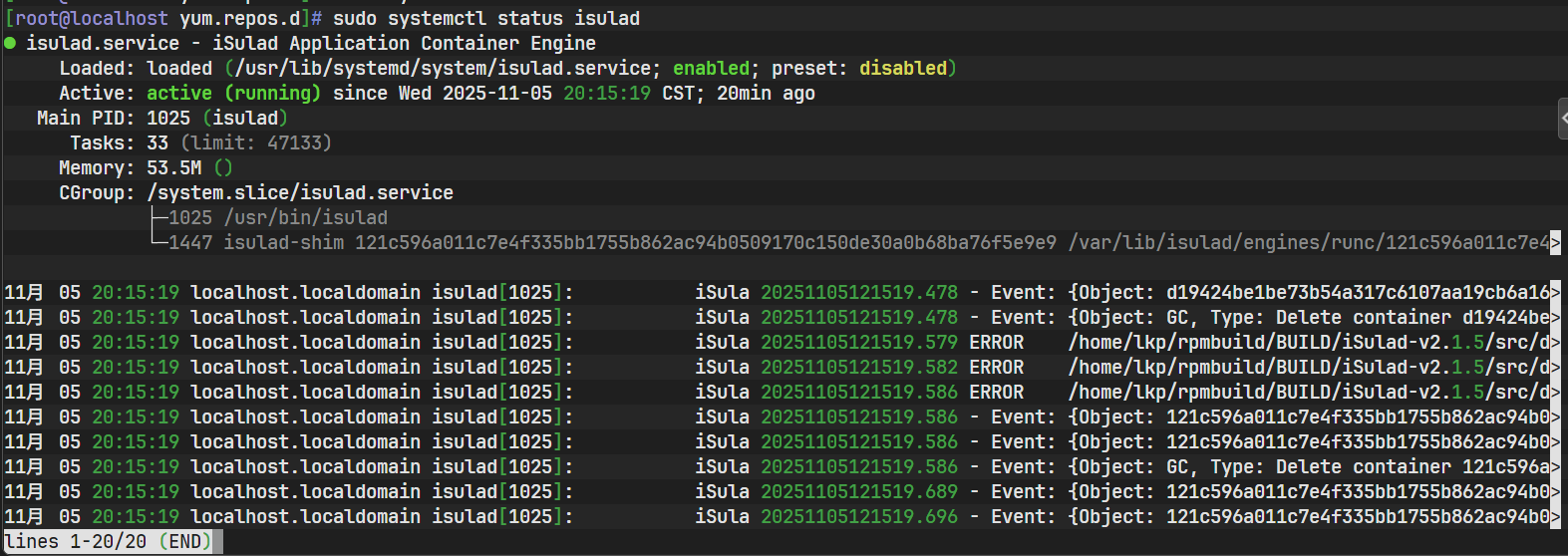Click the '/system.slice/isulad.service' CGroup path
The width and height of the screenshot is (1568, 556).
300,192
